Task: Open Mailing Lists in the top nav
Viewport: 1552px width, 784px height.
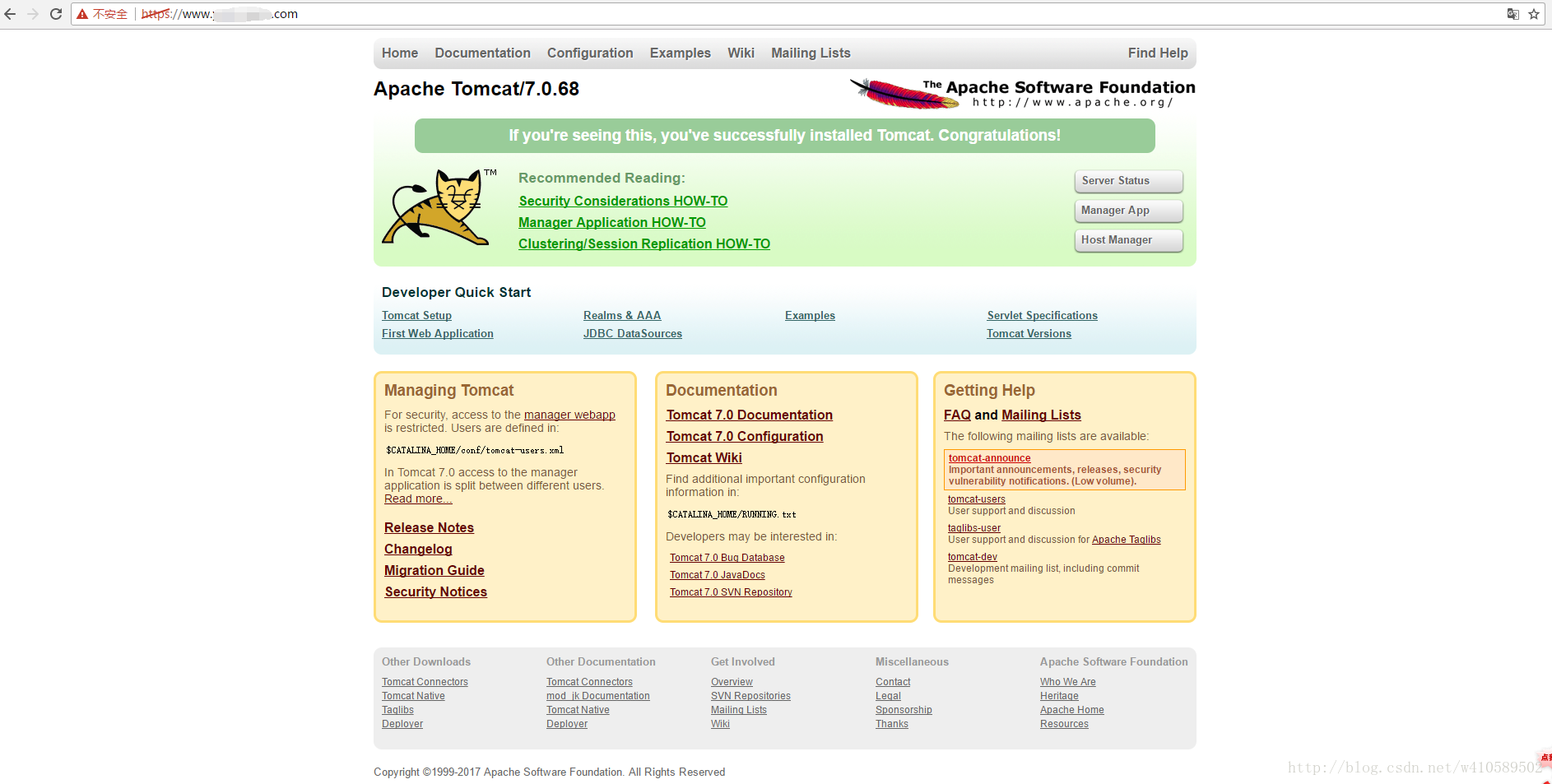Action: point(811,53)
